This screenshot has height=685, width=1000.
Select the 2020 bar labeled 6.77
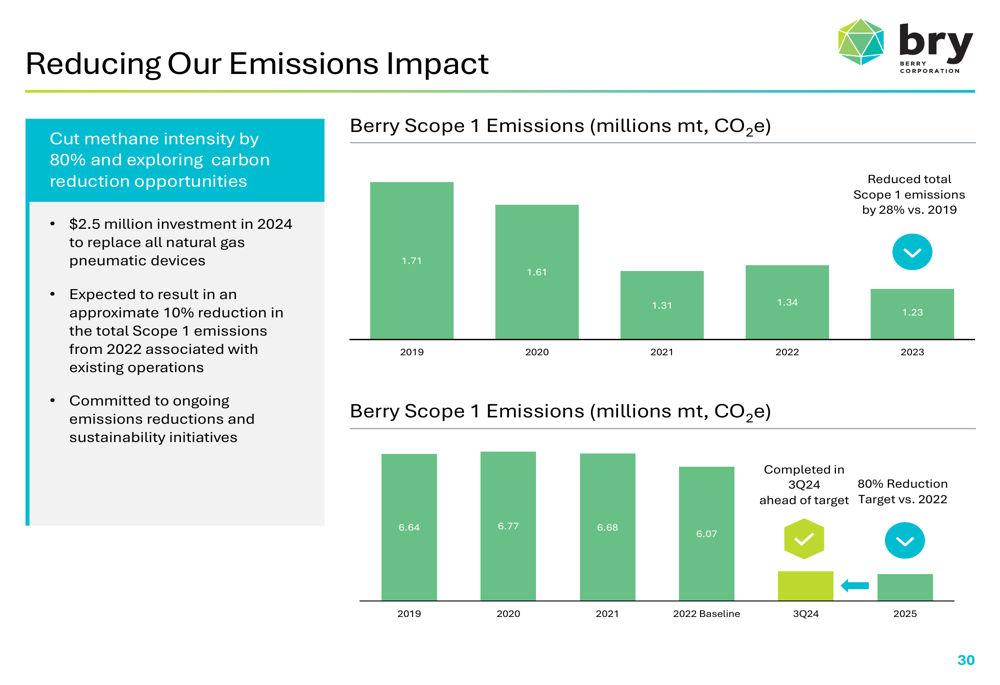(508, 526)
